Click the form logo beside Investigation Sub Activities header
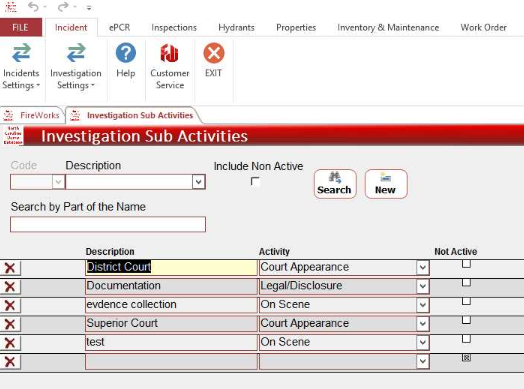Viewport: 524px width, 389px height. pos(13,135)
